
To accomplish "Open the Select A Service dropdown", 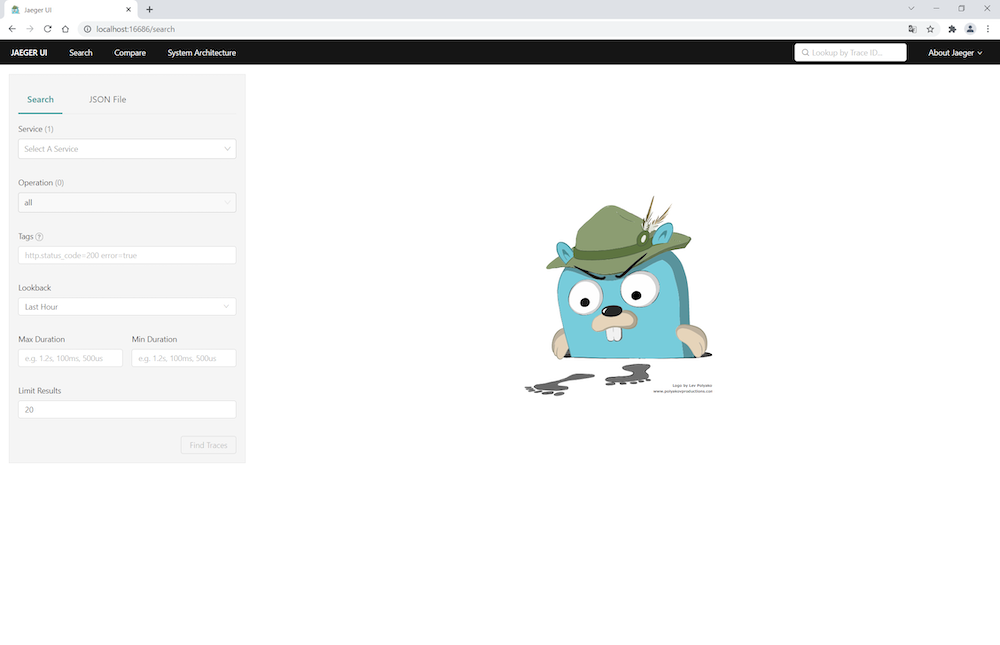I will (127, 149).
